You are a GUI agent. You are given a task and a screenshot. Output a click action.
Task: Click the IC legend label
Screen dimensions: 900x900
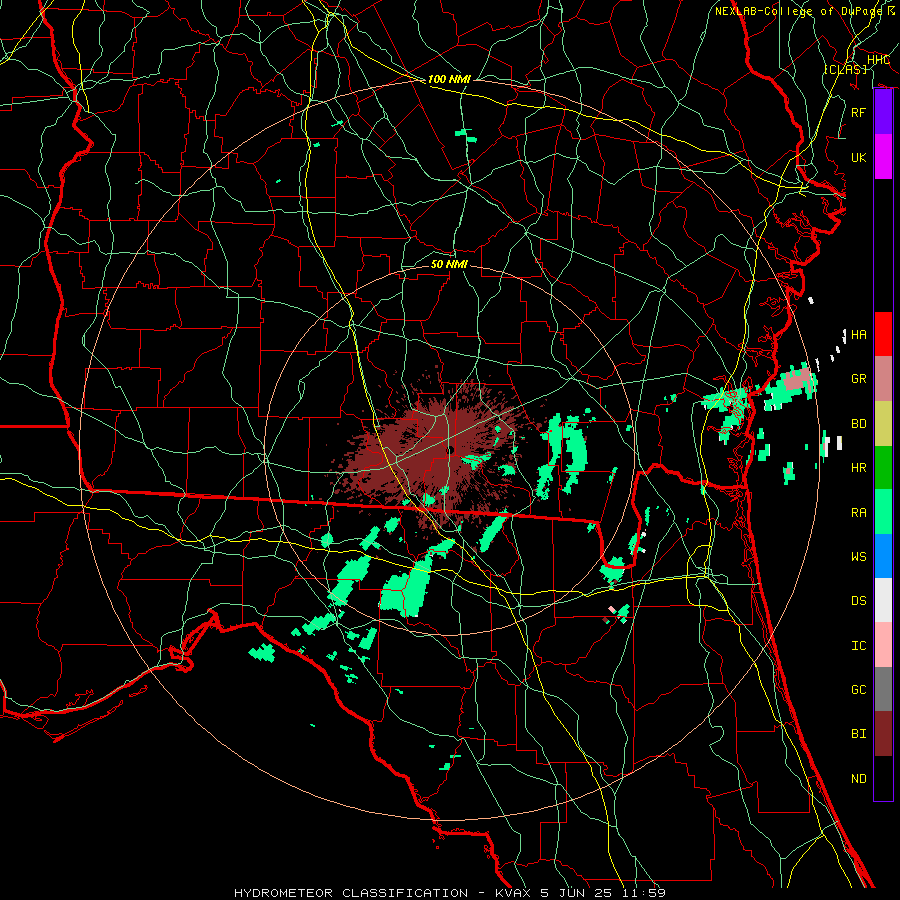[858, 645]
